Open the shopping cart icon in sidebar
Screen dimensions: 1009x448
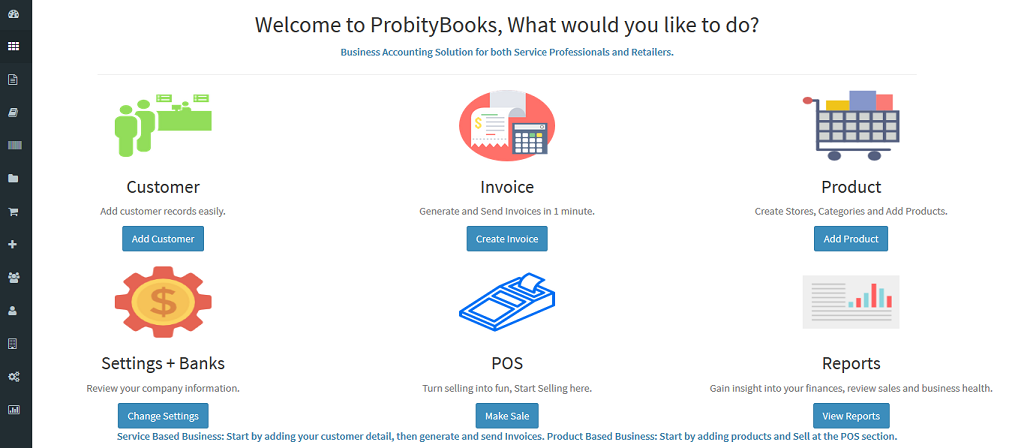13,212
